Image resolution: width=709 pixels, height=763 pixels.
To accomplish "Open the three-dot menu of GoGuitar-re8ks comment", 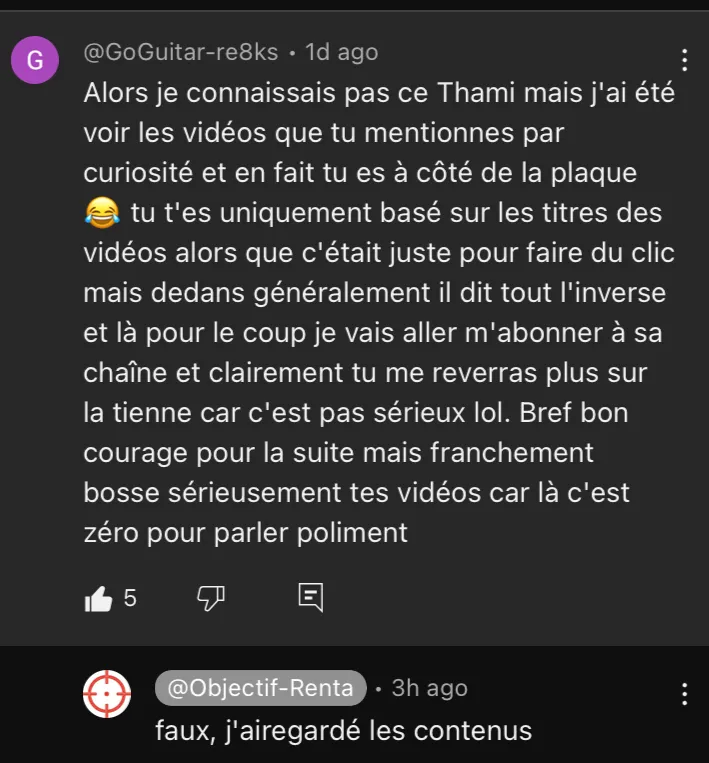I will coord(685,60).
